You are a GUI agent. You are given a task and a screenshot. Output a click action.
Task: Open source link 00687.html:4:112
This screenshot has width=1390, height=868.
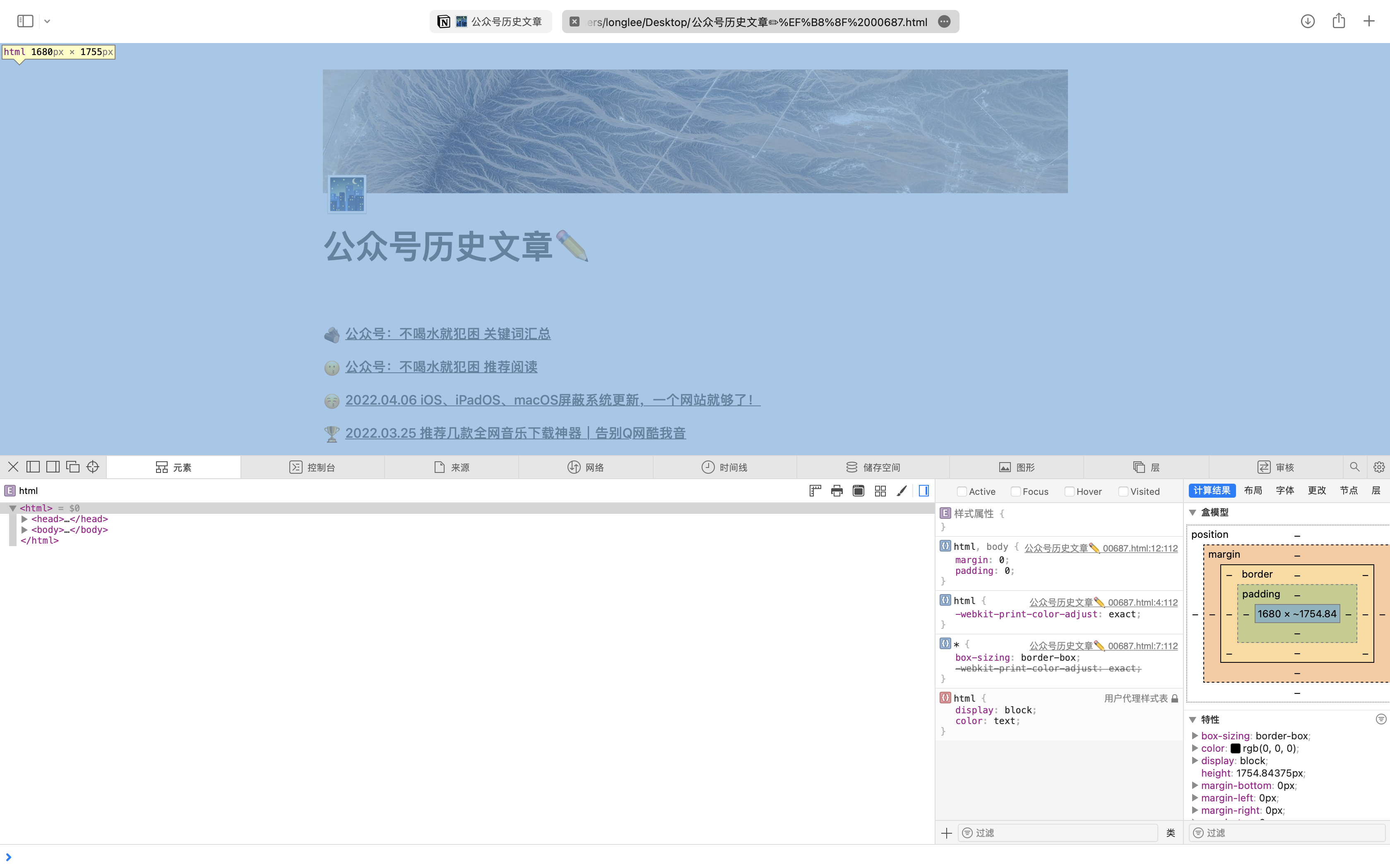(x=1103, y=602)
